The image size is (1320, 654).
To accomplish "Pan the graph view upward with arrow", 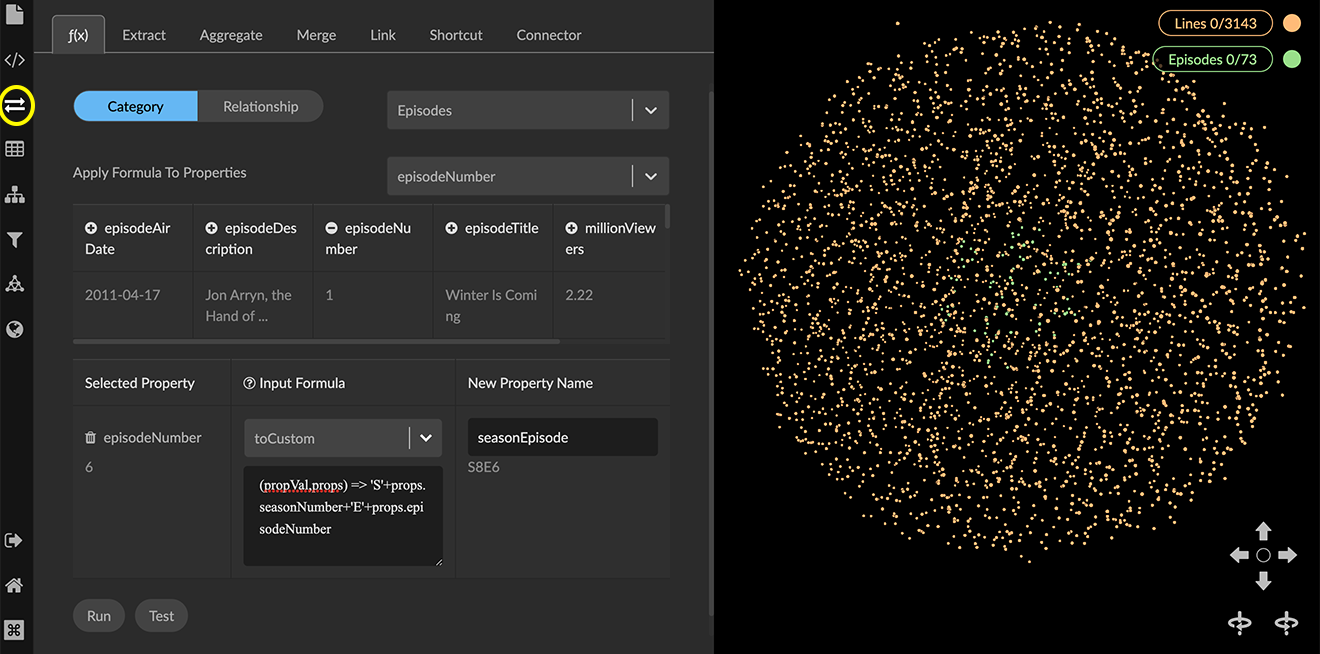I will click(1263, 531).
